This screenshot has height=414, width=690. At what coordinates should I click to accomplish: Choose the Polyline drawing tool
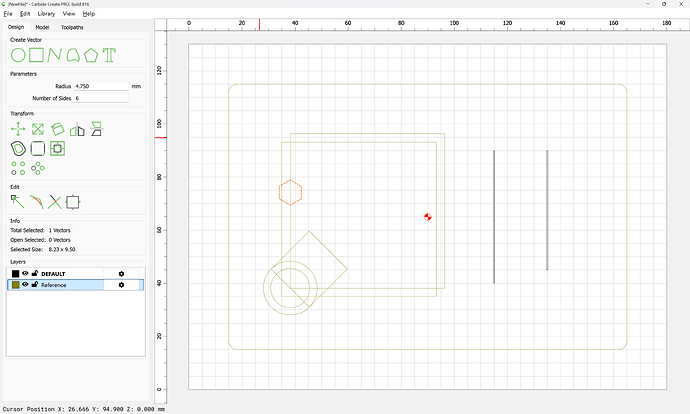pyautogui.click(x=55, y=55)
